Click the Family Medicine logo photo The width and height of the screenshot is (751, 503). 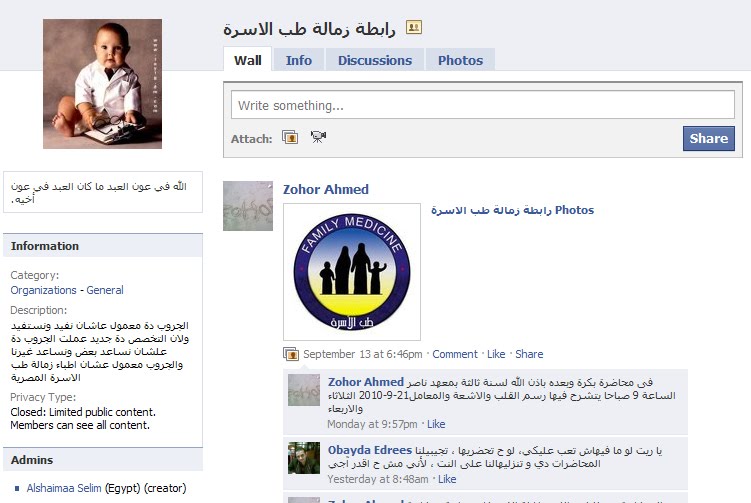coord(352,272)
